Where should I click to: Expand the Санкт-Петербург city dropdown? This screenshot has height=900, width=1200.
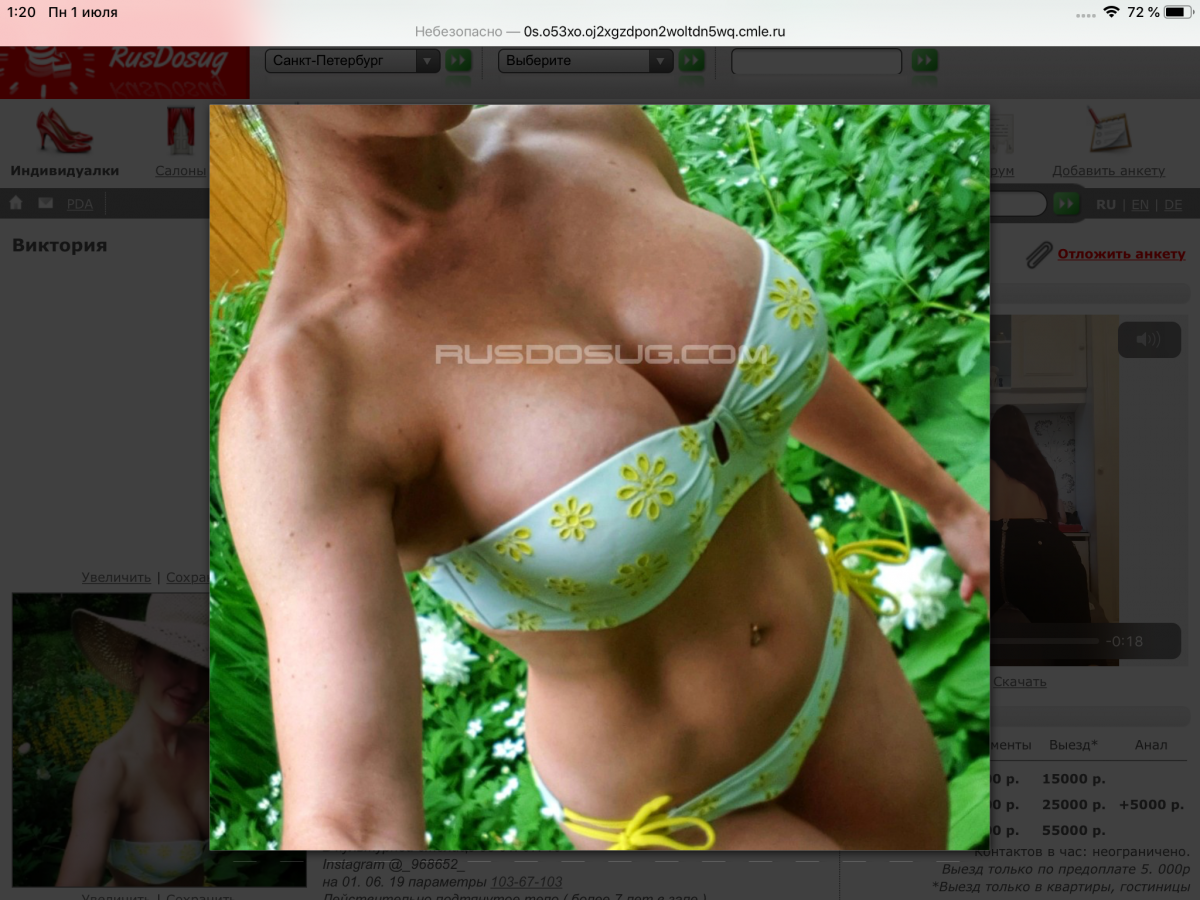click(x=352, y=60)
